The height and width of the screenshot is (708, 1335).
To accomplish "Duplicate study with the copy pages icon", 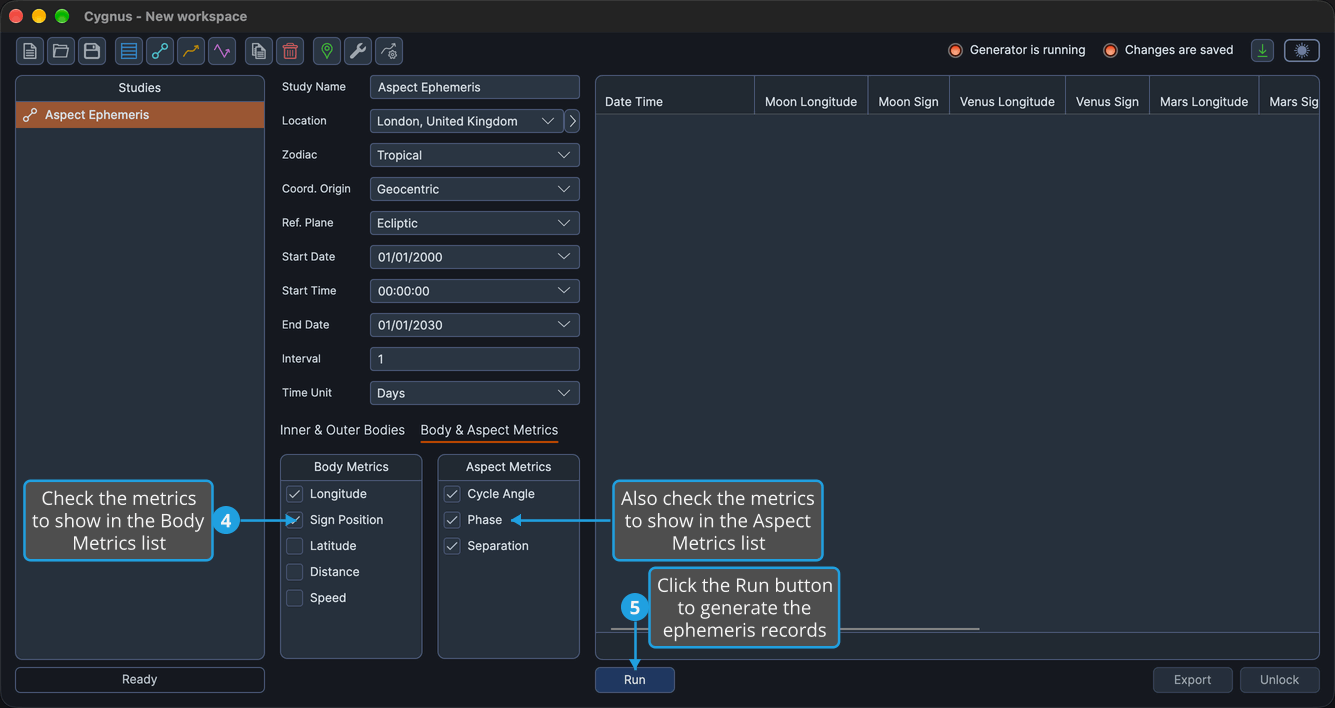I will 259,51.
